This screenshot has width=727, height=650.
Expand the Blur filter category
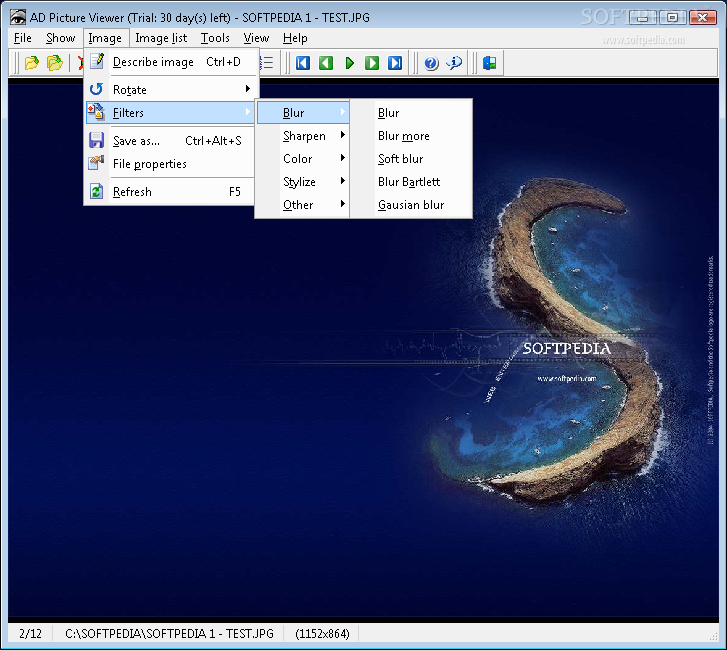pyautogui.click(x=303, y=113)
